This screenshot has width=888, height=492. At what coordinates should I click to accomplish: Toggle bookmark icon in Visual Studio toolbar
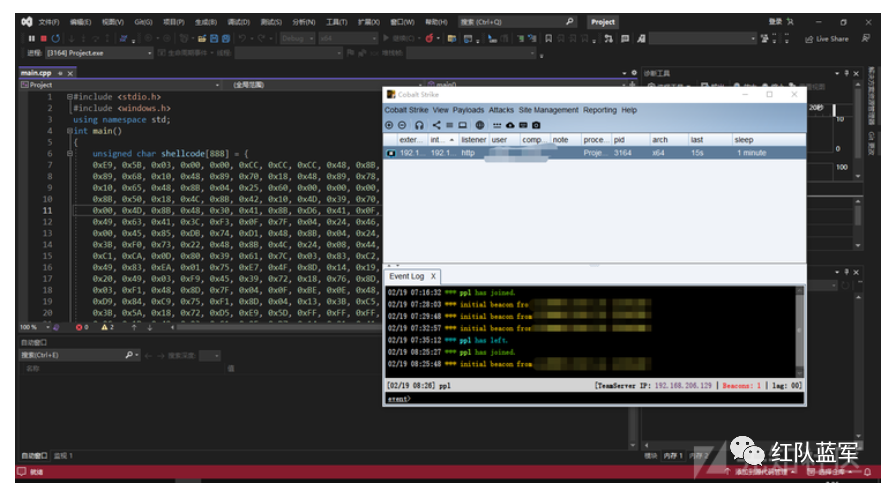[x=548, y=38]
